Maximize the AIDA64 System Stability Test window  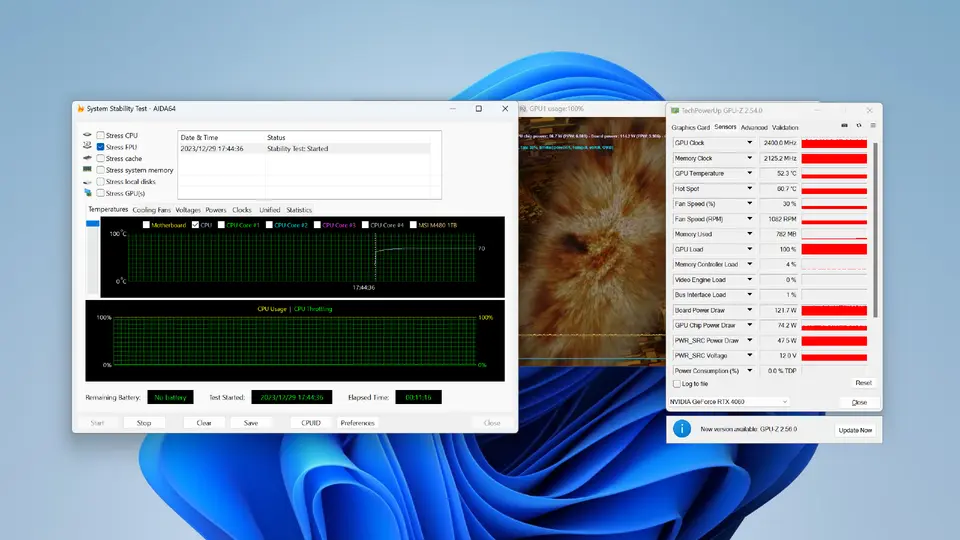tap(479, 108)
